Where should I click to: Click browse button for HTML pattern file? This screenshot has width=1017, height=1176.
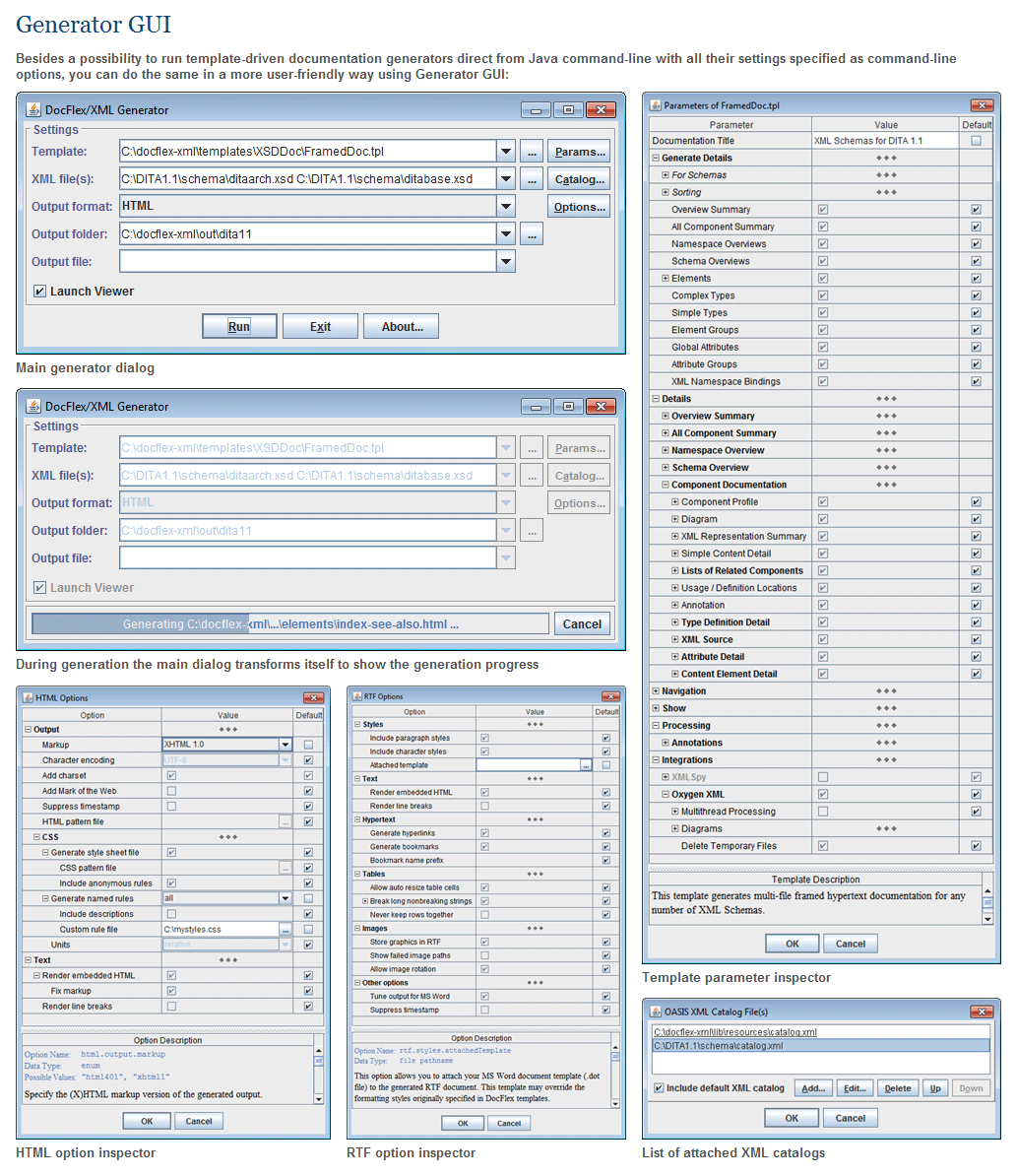pos(285,821)
